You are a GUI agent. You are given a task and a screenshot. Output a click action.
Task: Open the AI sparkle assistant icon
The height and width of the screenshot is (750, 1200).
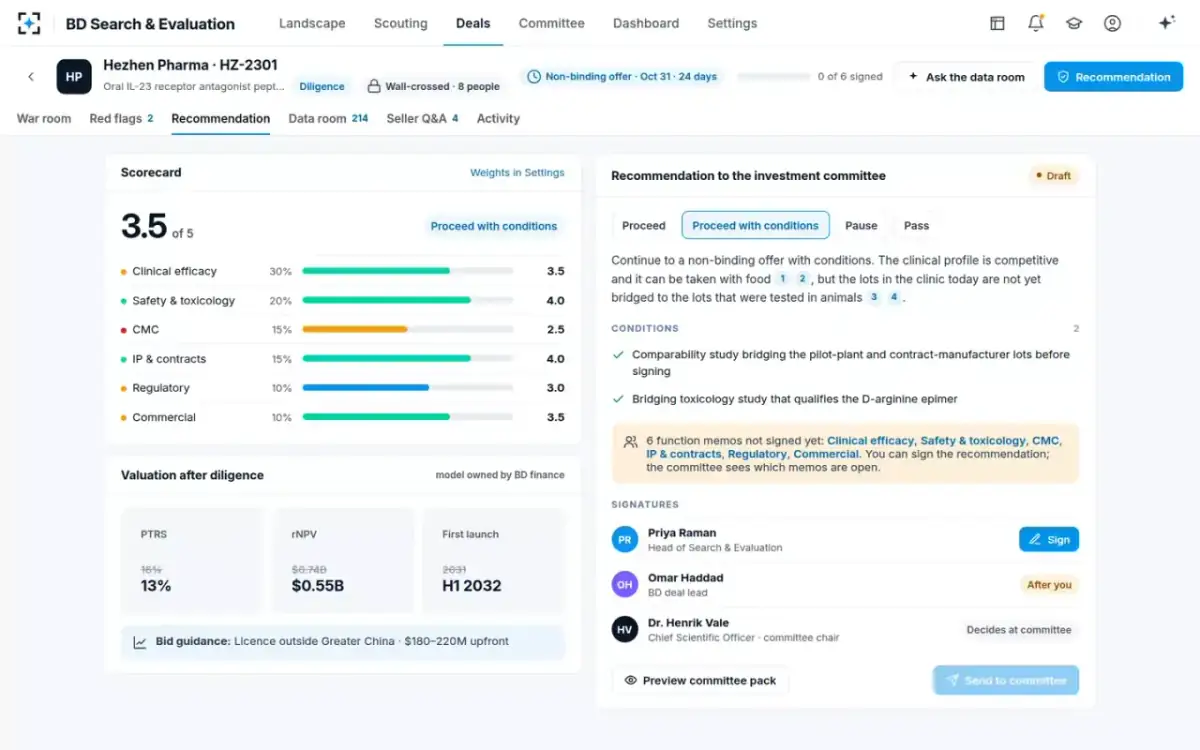1166,23
